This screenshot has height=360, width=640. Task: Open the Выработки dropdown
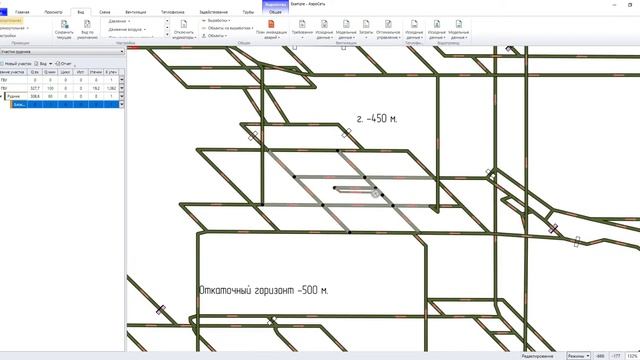[216, 20]
